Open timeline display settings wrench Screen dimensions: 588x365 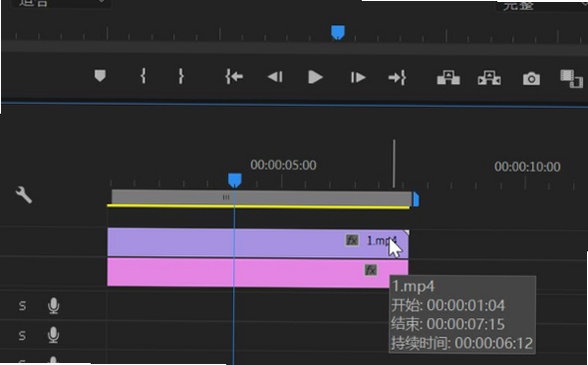pyautogui.click(x=24, y=195)
